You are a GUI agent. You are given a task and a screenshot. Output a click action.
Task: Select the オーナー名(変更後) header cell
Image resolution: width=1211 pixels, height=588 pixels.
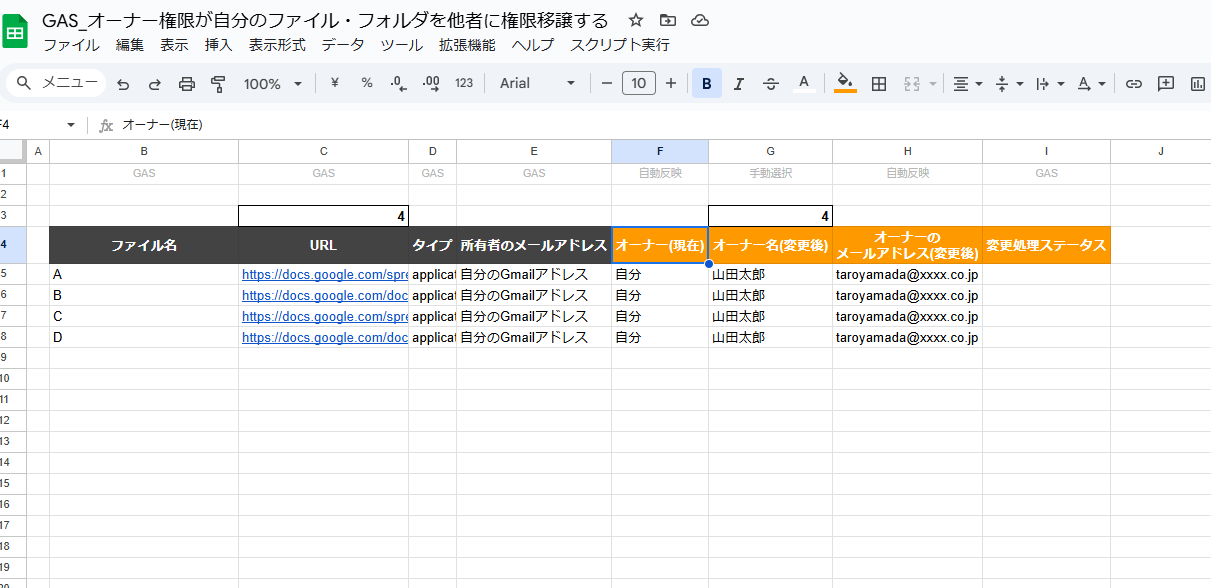tap(770, 245)
